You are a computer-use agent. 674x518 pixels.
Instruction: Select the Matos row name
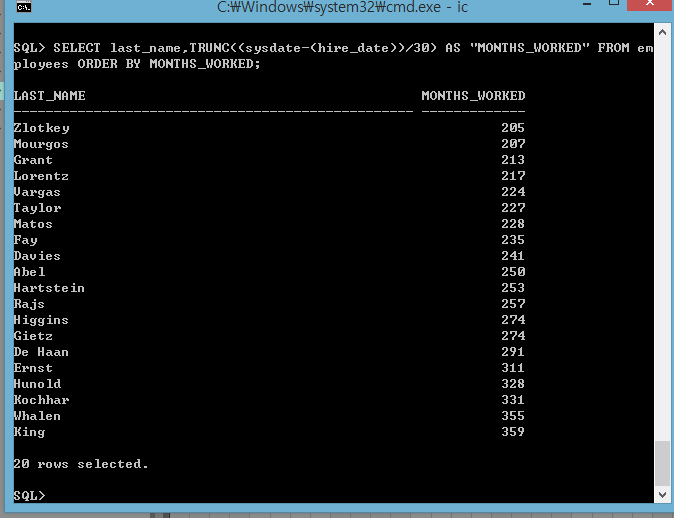coord(33,224)
